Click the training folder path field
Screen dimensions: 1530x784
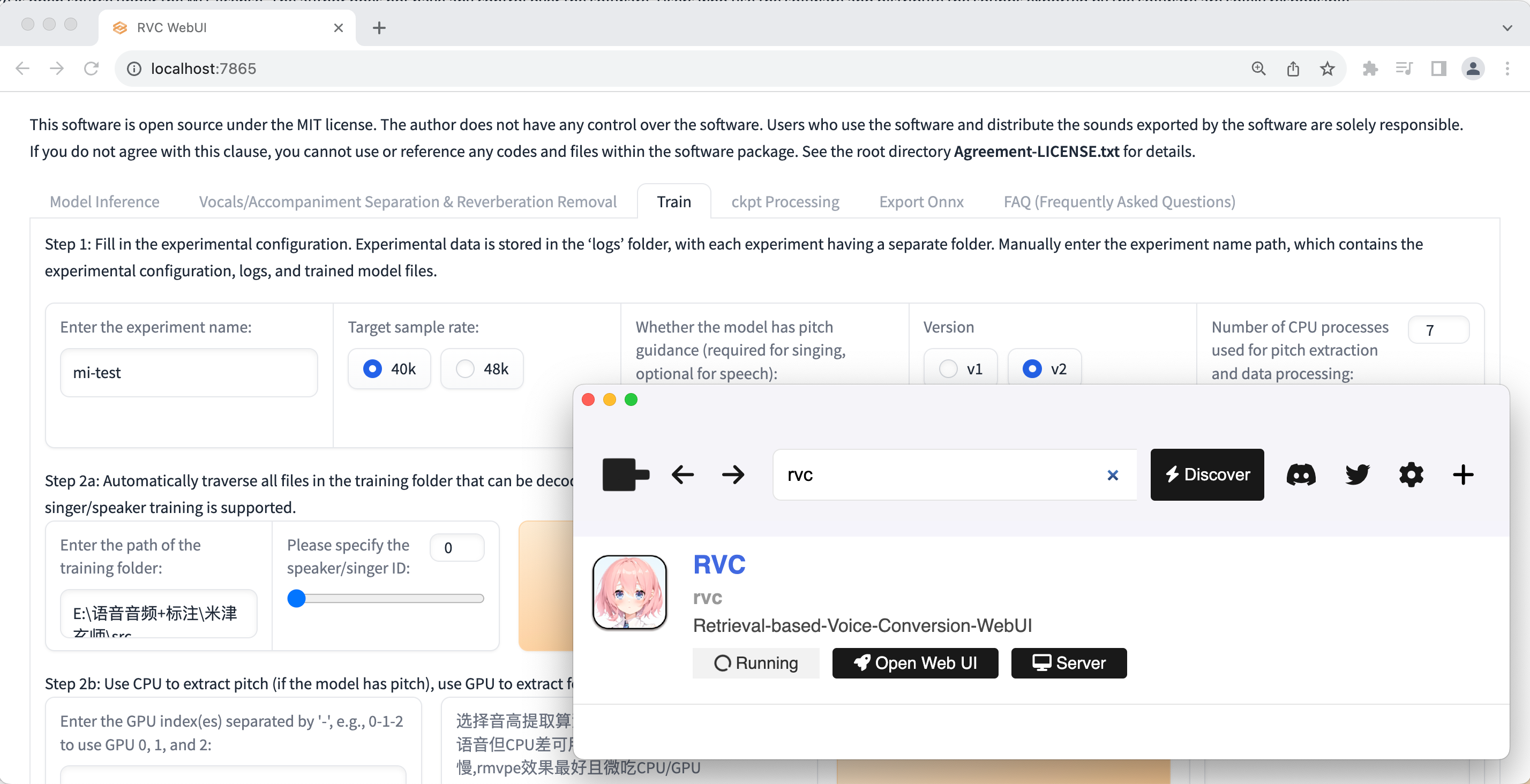[x=159, y=614]
